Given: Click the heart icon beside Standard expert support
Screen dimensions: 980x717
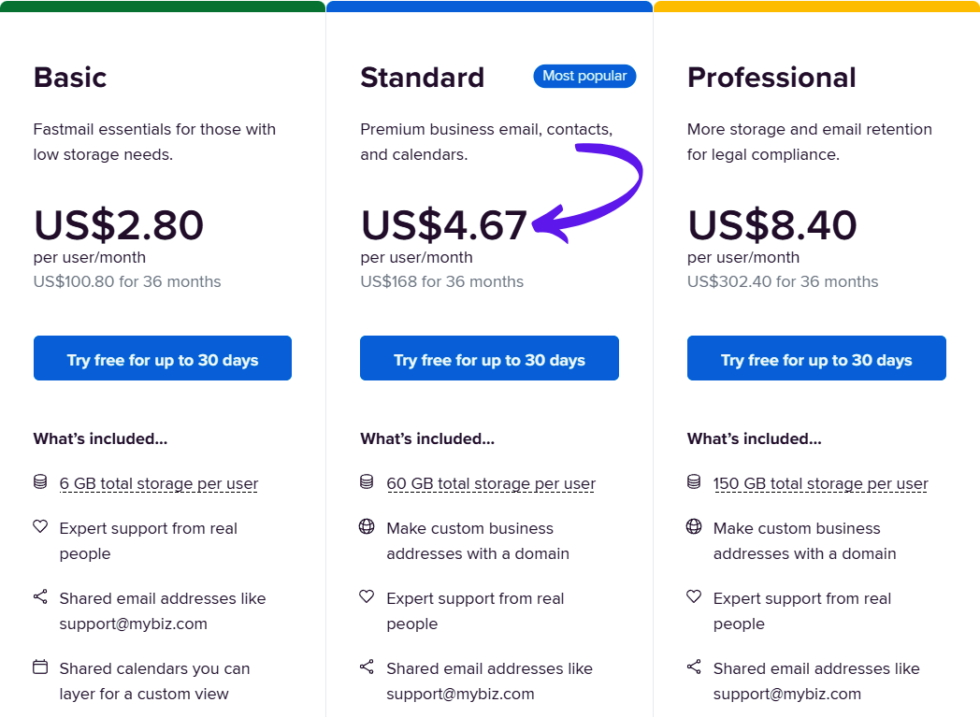Looking at the screenshot, I should point(367,597).
